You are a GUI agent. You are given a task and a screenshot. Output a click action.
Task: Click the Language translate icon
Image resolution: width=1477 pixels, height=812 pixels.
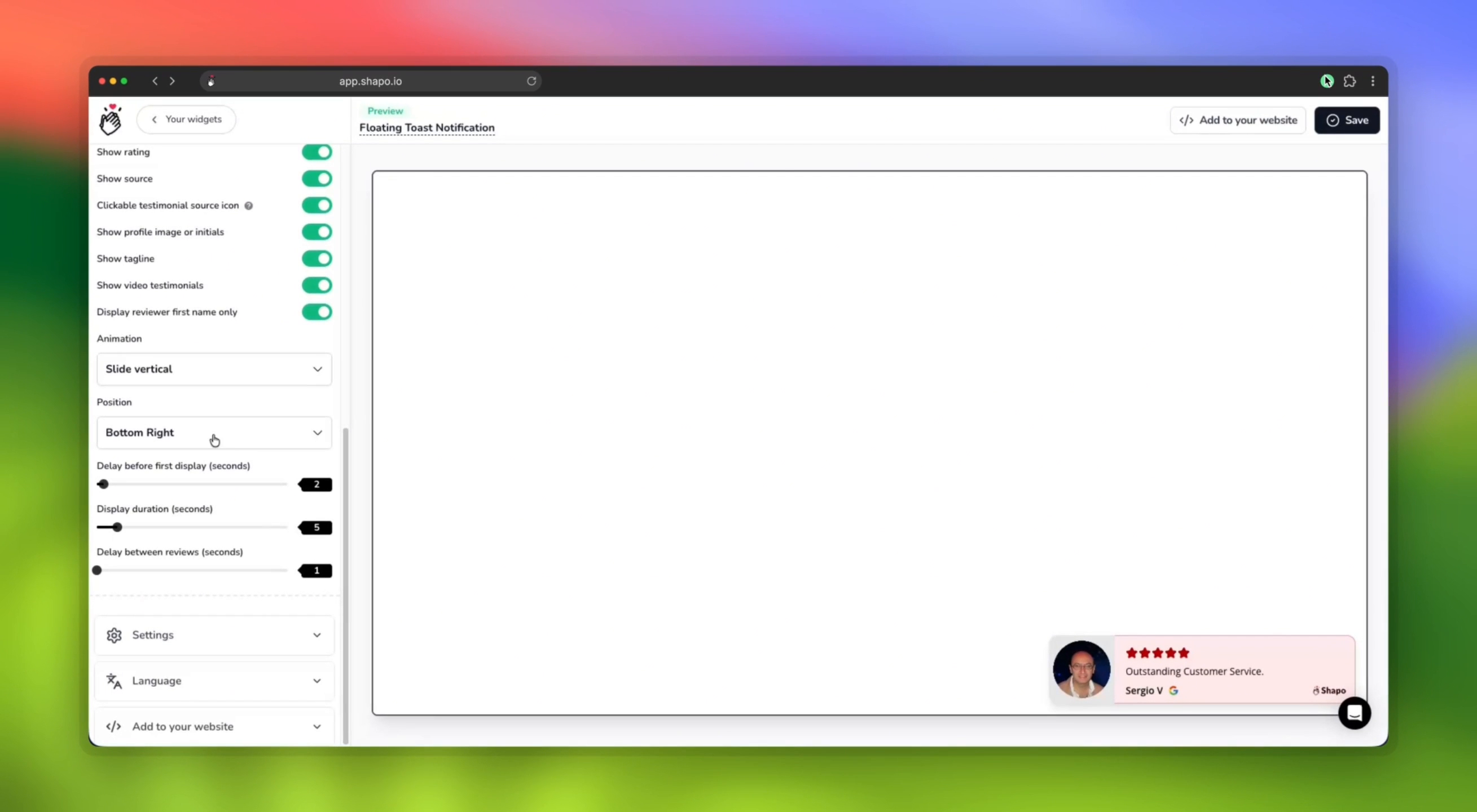click(113, 681)
